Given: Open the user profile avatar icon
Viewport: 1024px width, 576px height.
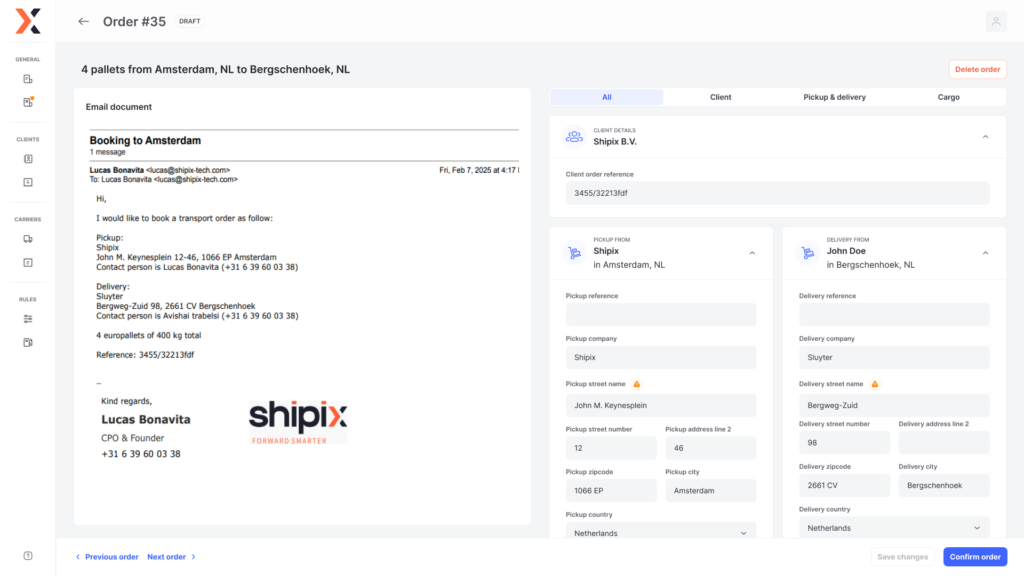Looking at the screenshot, I should tap(995, 22).
